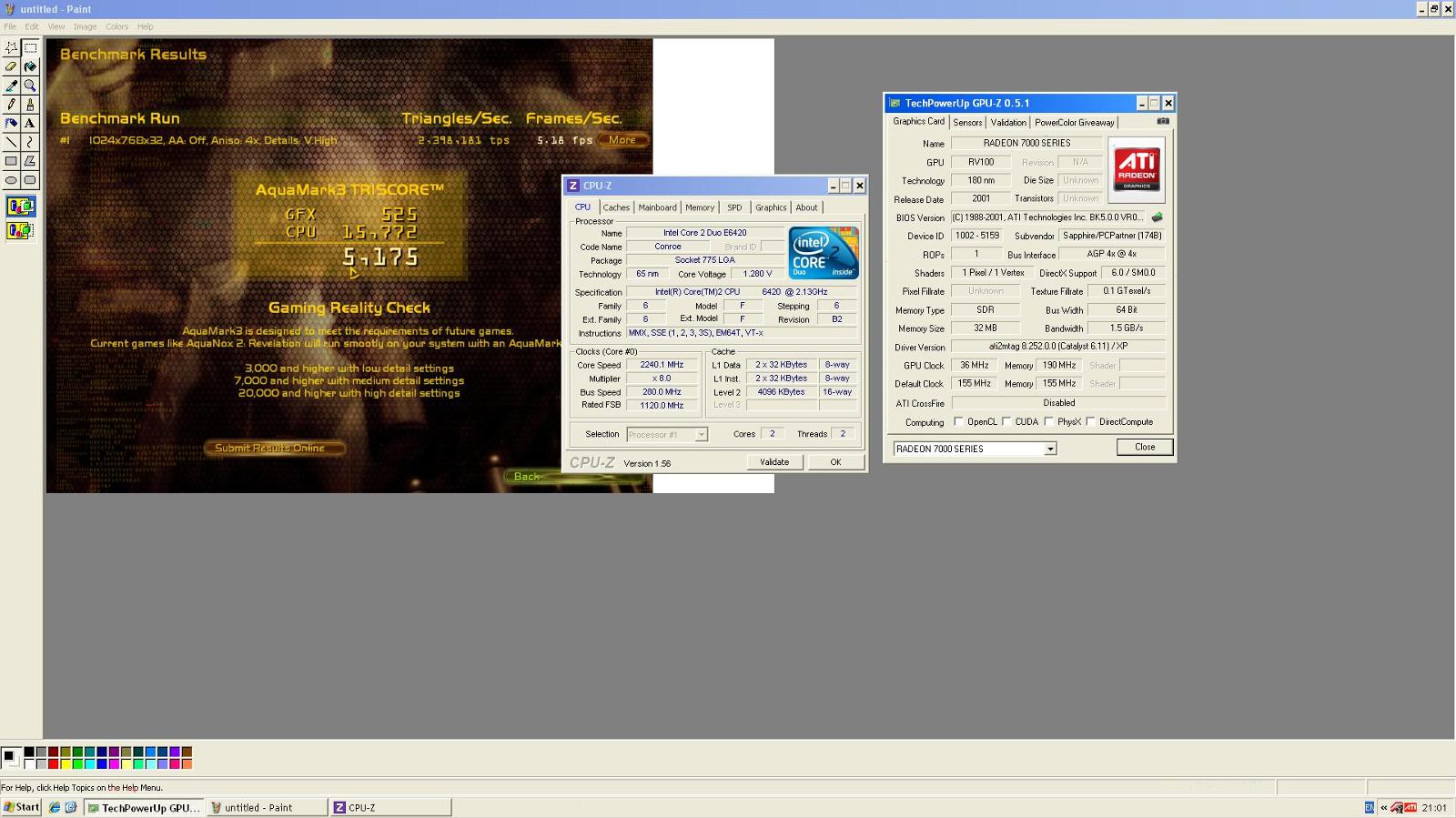Screen dimensions: 1456x818
Task: Choose the straight Line tool
Action: pyautogui.click(x=11, y=142)
